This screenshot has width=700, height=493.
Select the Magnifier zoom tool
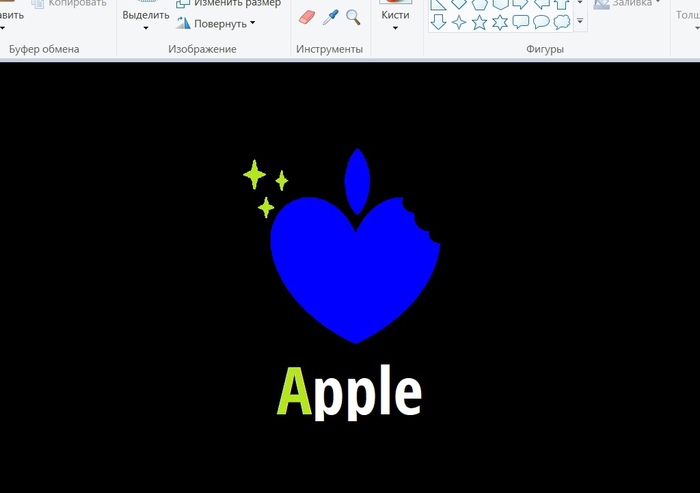[x=352, y=18]
